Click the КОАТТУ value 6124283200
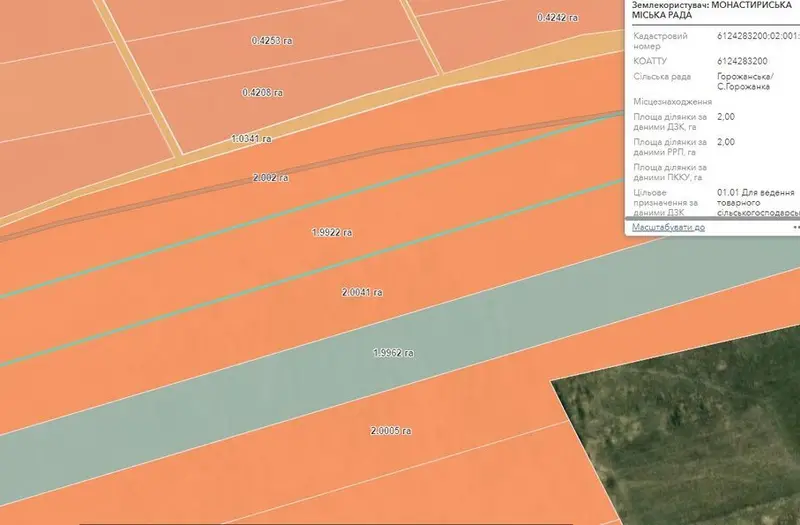This screenshot has width=800, height=525. tap(742, 61)
